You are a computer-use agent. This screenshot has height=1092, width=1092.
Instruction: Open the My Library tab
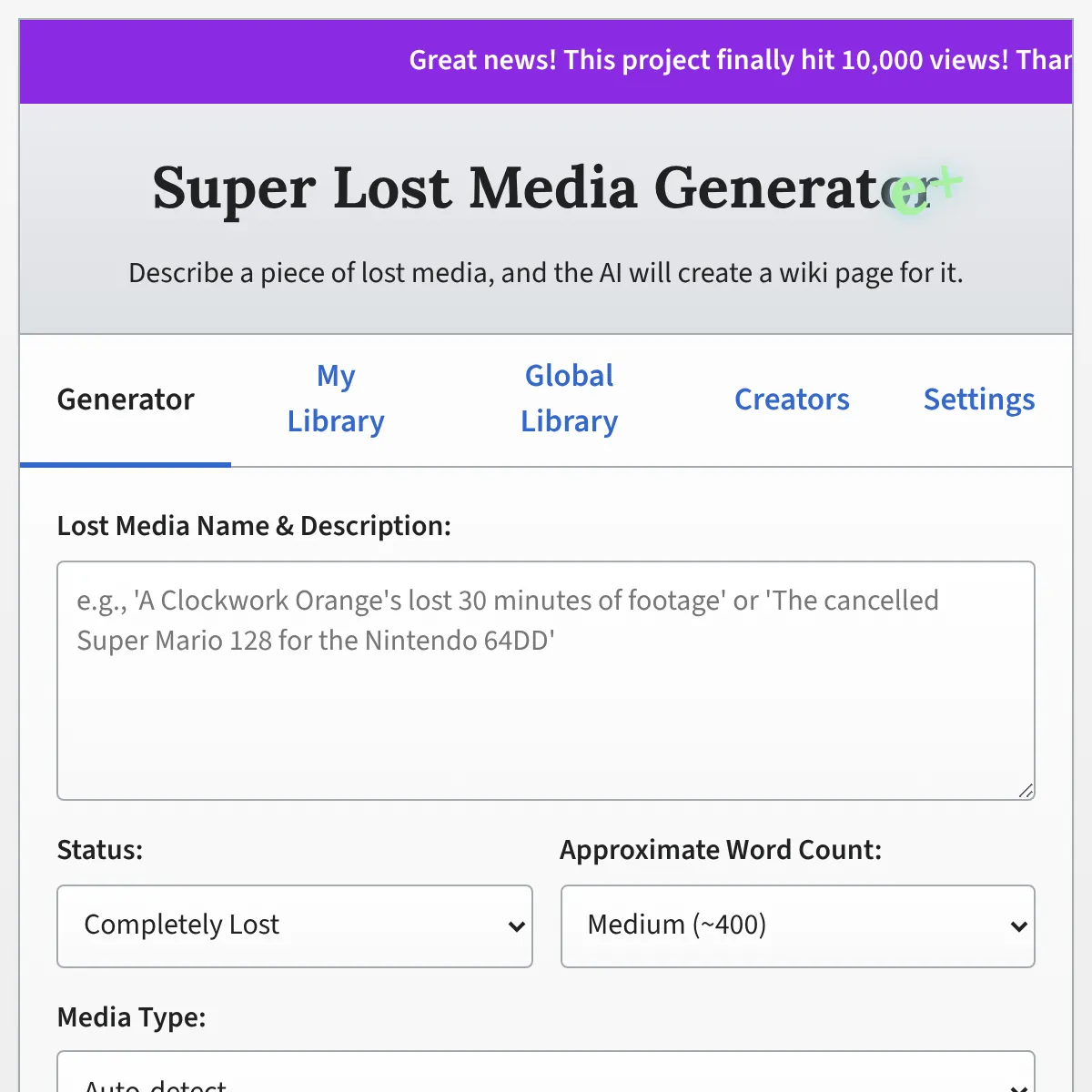[x=336, y=399]
